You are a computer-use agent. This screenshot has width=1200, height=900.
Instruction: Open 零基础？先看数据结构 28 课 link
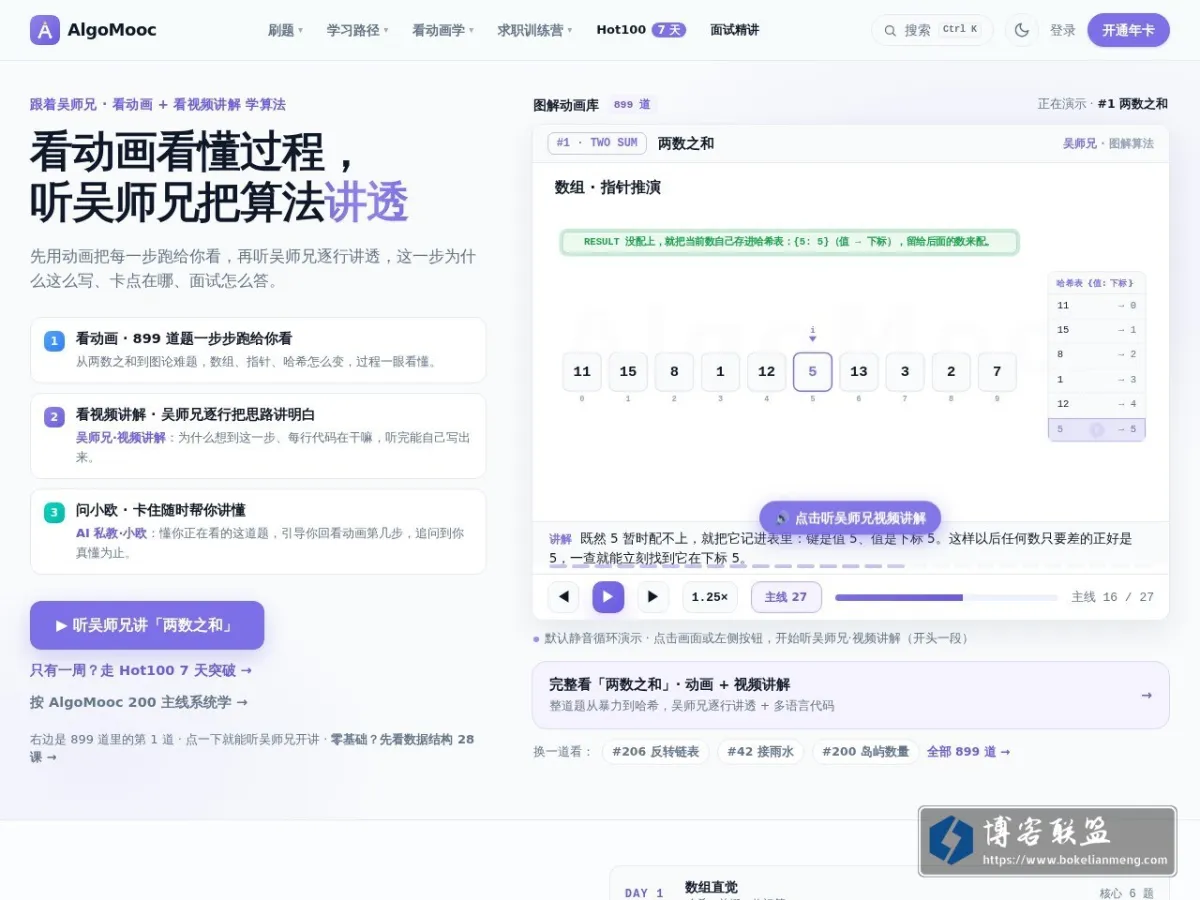click(x=252, y=748)
